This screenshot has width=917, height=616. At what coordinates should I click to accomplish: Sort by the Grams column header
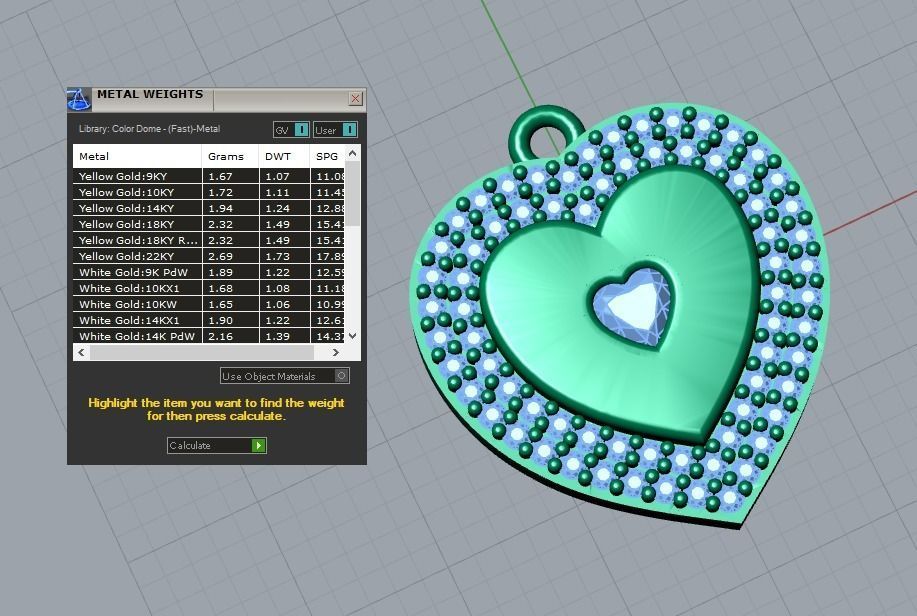pos(230,156)
